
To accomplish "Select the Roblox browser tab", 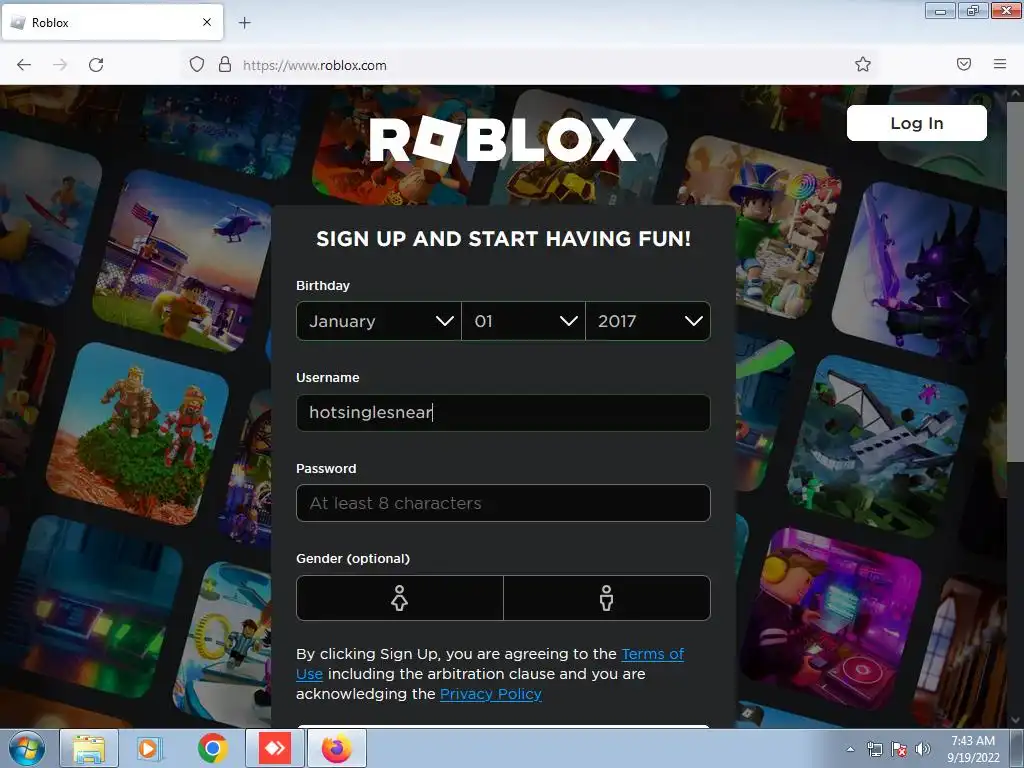I will [x=112, y=22].
